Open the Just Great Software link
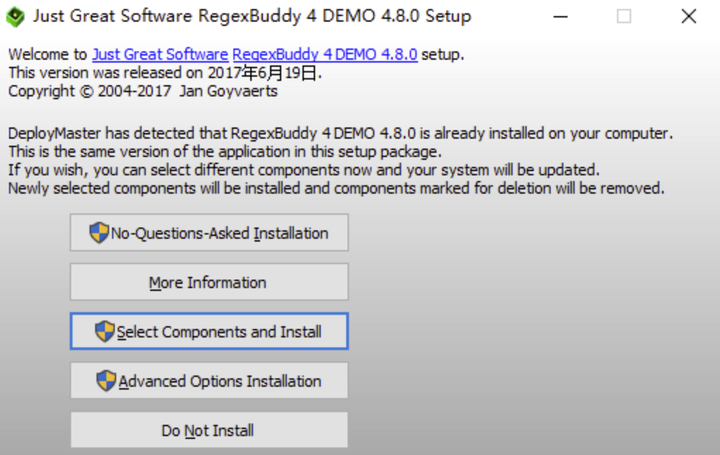 pos(160,55)
